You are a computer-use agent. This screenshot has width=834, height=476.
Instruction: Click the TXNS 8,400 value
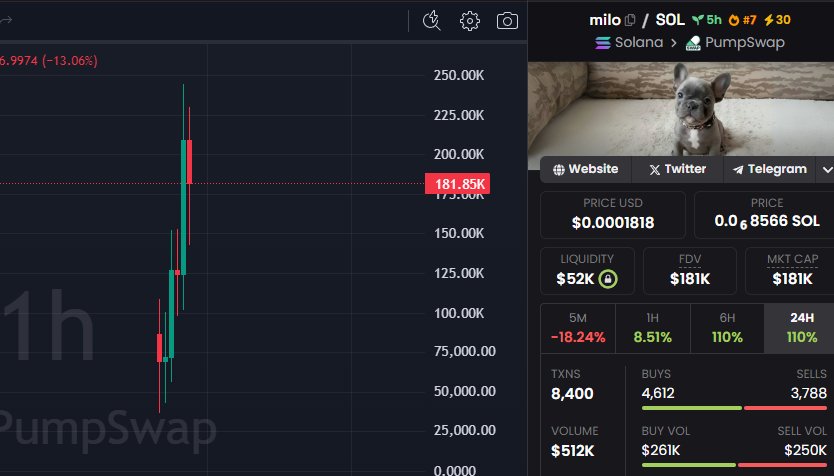pos(572,394)
